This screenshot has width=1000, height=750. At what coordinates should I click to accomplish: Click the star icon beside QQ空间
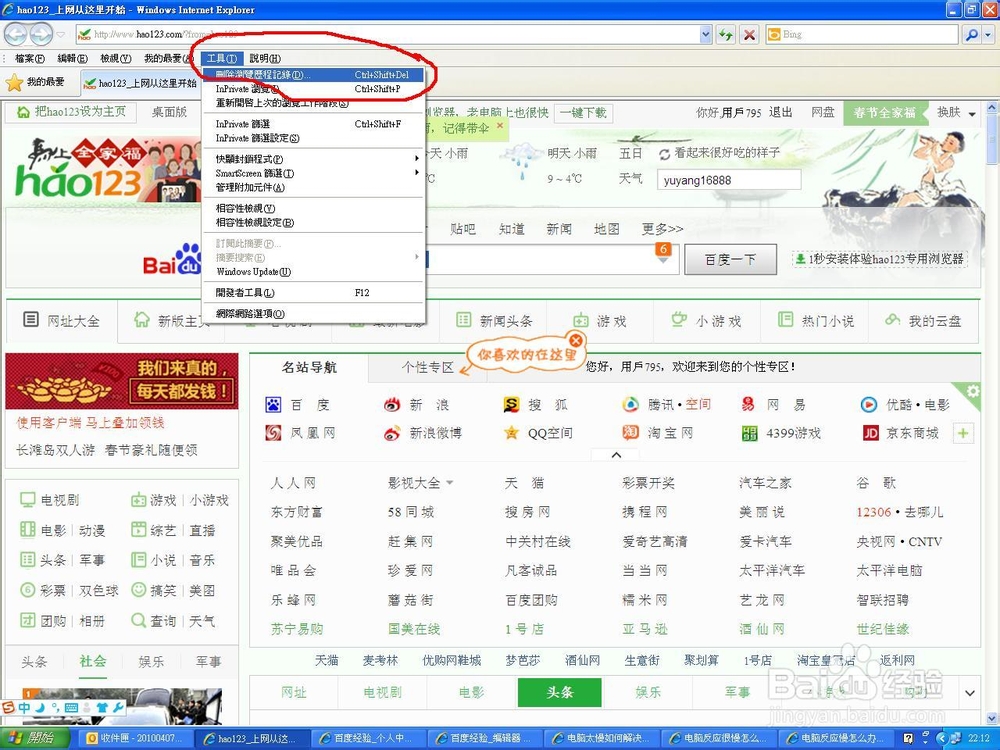tap(511, 433)
